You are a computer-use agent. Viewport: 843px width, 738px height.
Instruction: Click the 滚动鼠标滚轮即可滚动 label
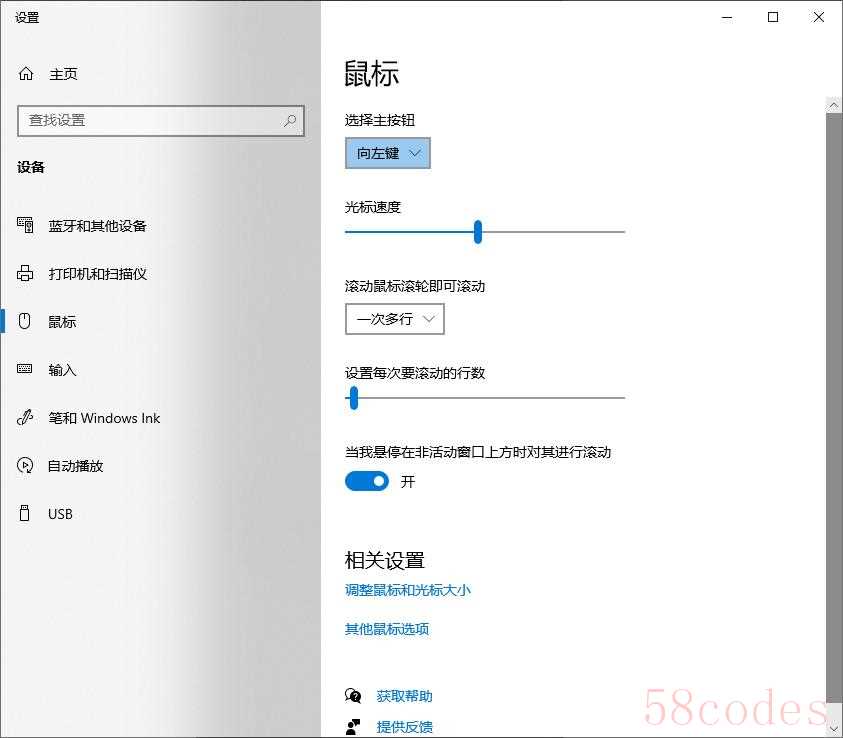pos(415,286)
